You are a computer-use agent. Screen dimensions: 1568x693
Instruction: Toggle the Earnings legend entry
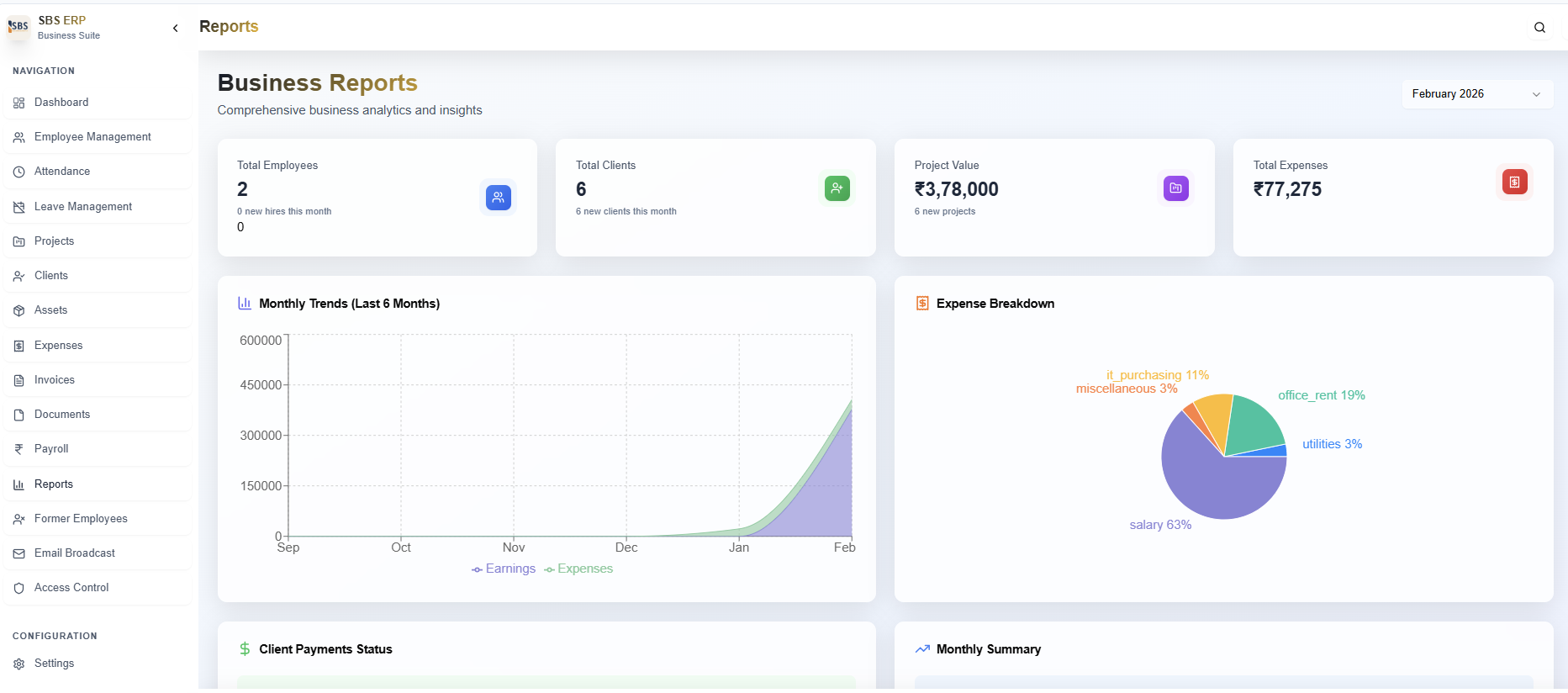tap(504, 569)
